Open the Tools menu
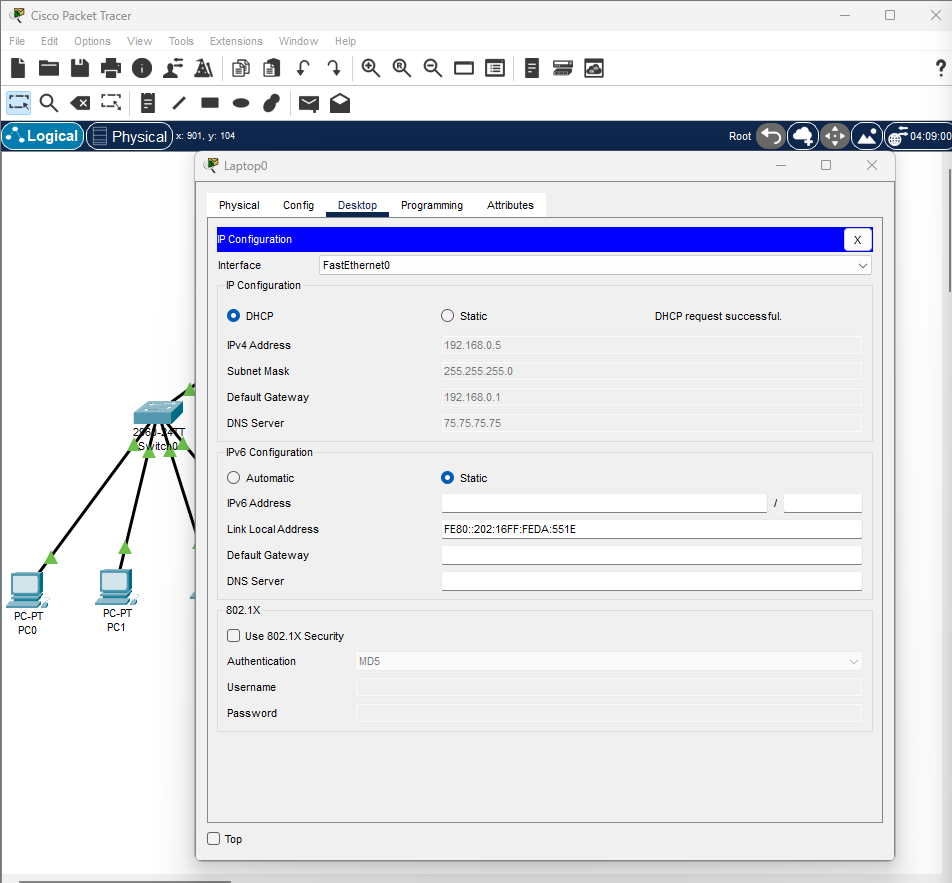Viewport: 952px width, 883px height. 181,41
